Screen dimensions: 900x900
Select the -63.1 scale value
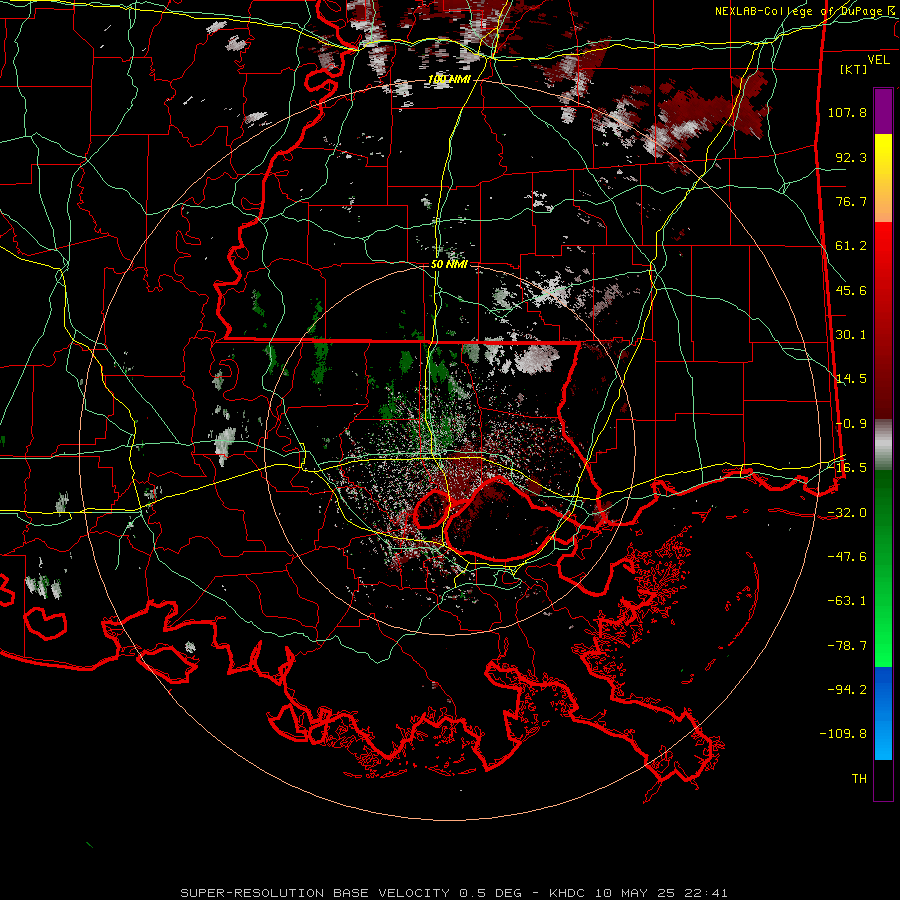tap(847, 601)
